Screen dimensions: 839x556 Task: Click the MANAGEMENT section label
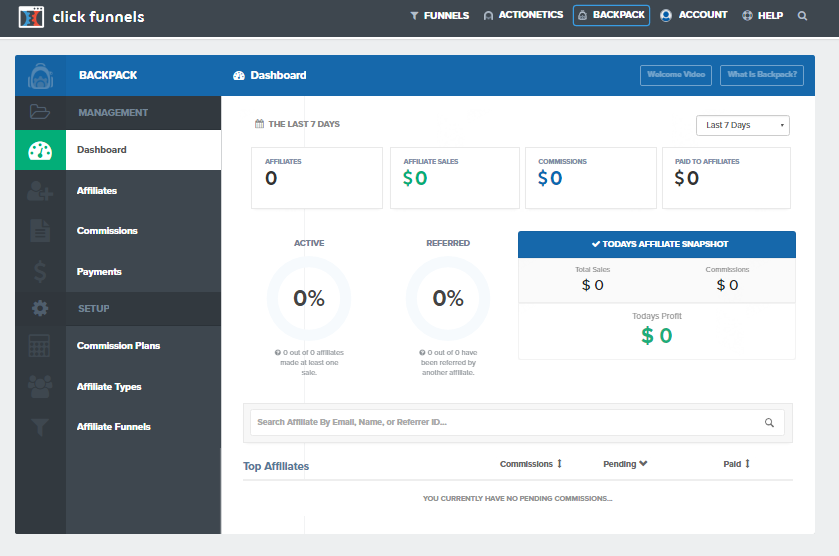pos(113,112)
